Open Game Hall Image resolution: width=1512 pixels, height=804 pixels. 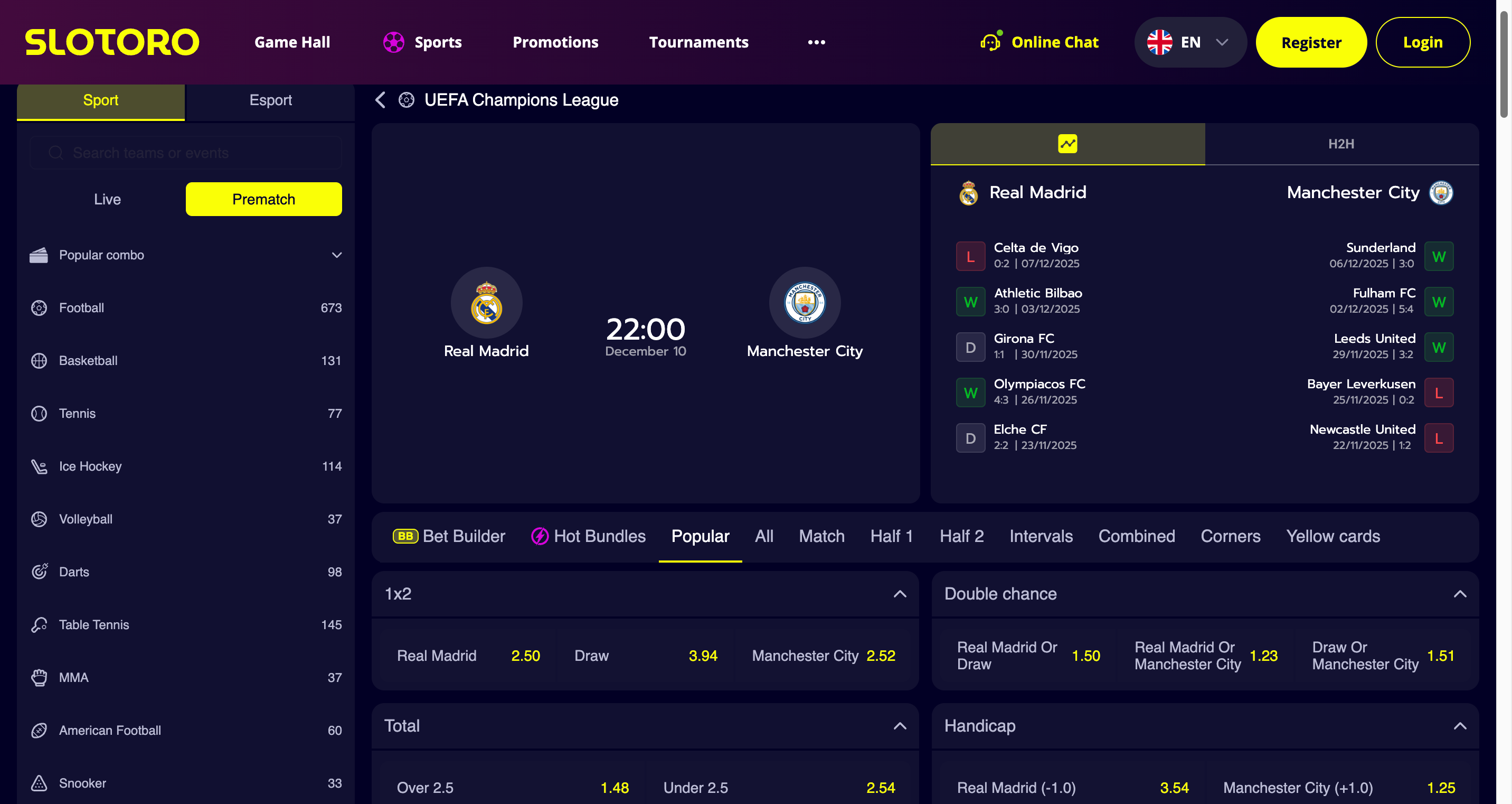point(292,42)
